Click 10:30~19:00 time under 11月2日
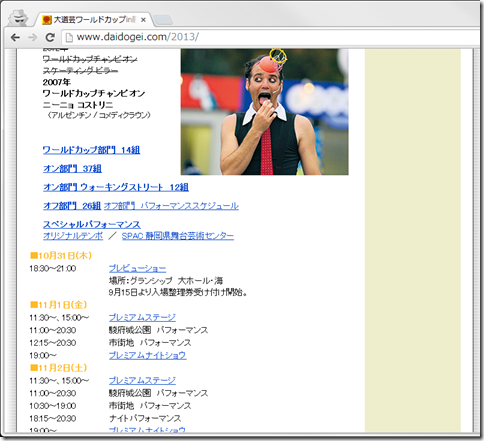 click(53, 406)
